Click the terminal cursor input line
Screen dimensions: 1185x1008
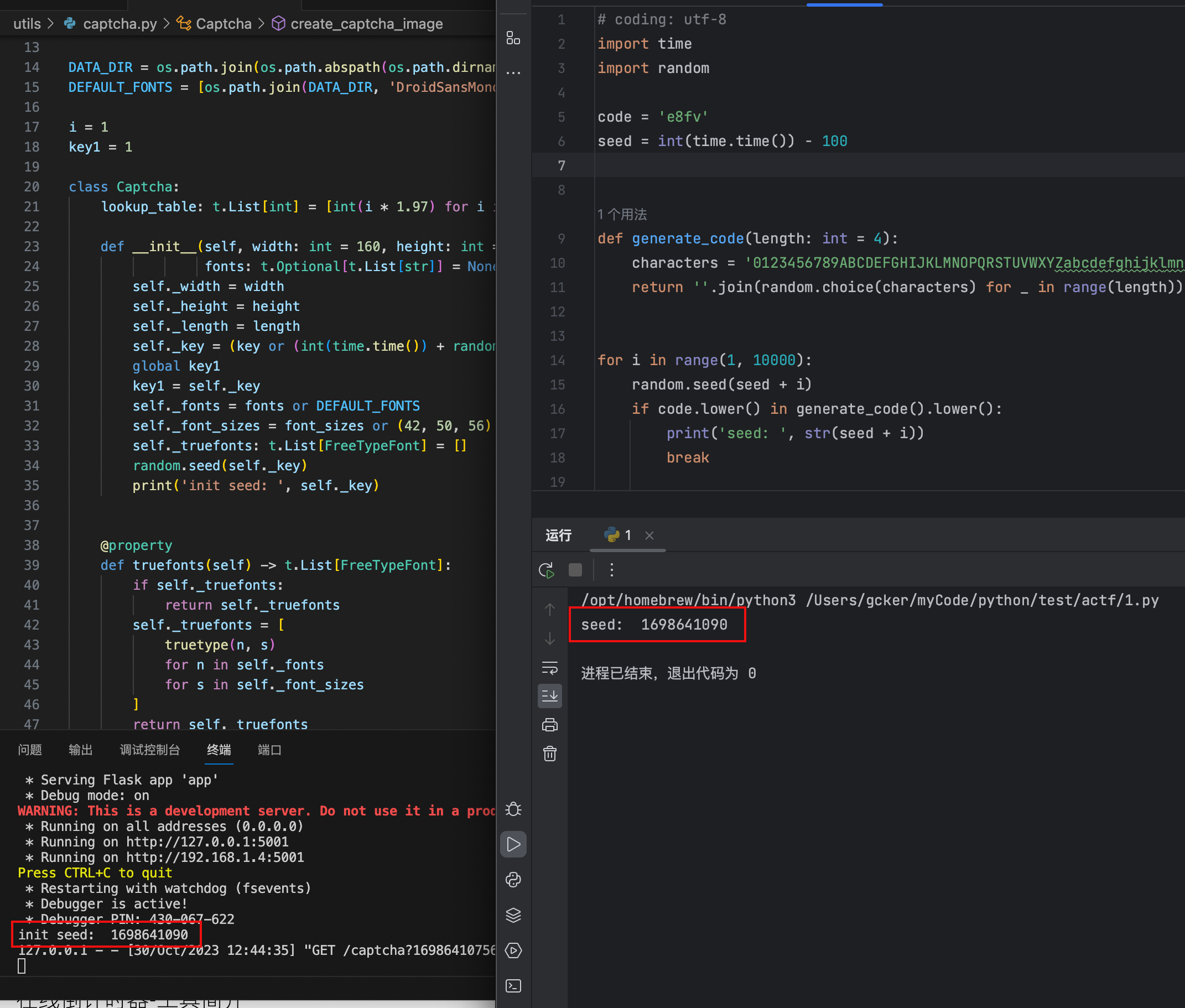pos(22,966)
